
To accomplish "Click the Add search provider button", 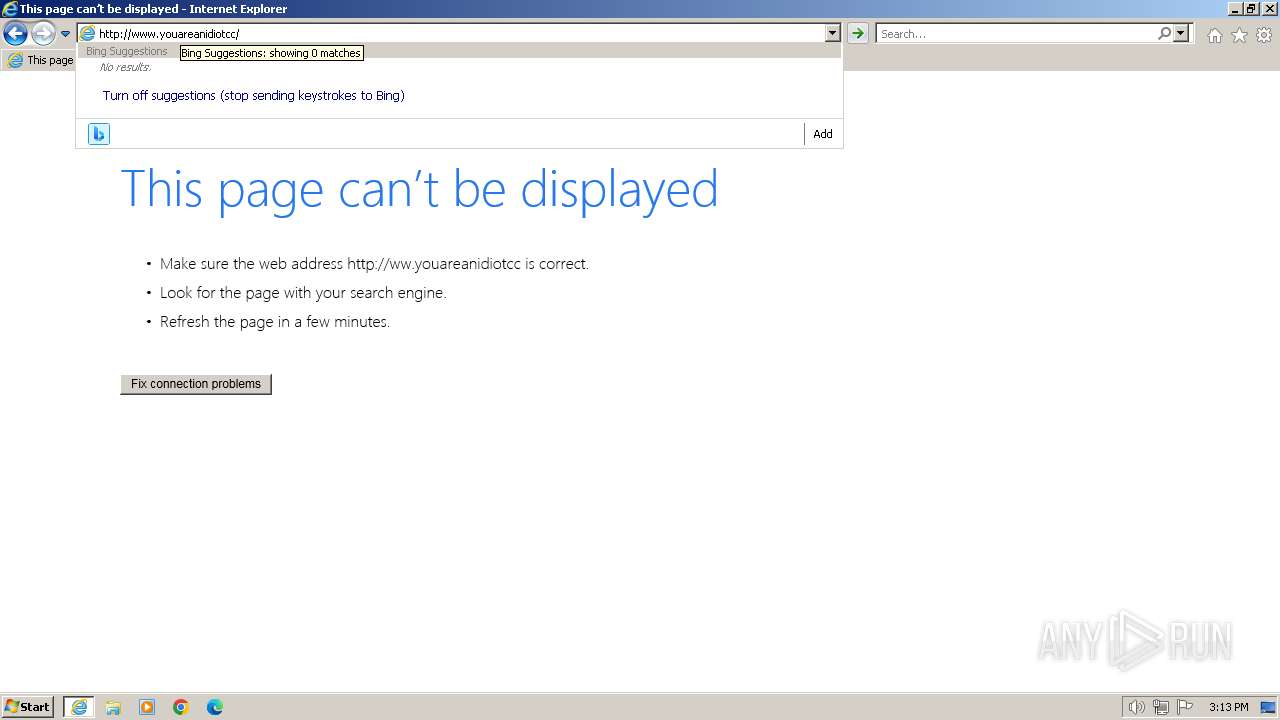I will [x=823, y=134].
